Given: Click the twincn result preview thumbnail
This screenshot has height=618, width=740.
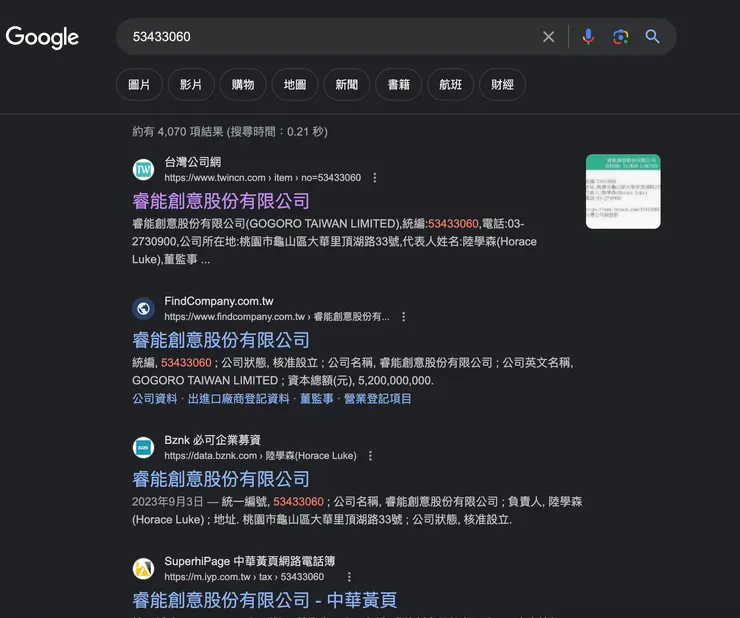Looking at the screenshot, I should [x=623, y=192].
